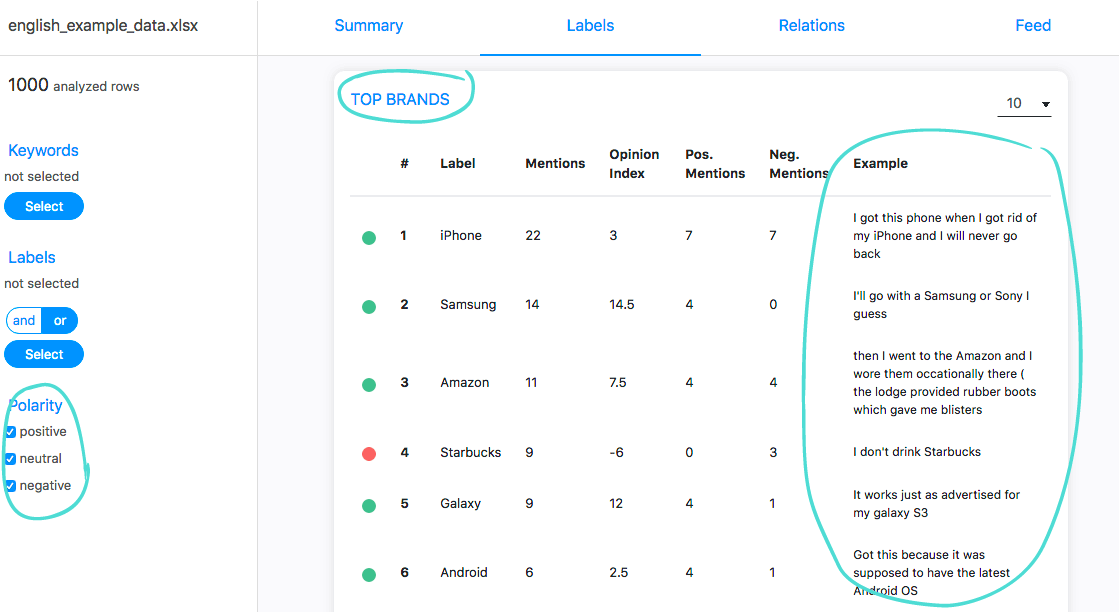Click Starbucks opinion index value -6

click(616, 452)
